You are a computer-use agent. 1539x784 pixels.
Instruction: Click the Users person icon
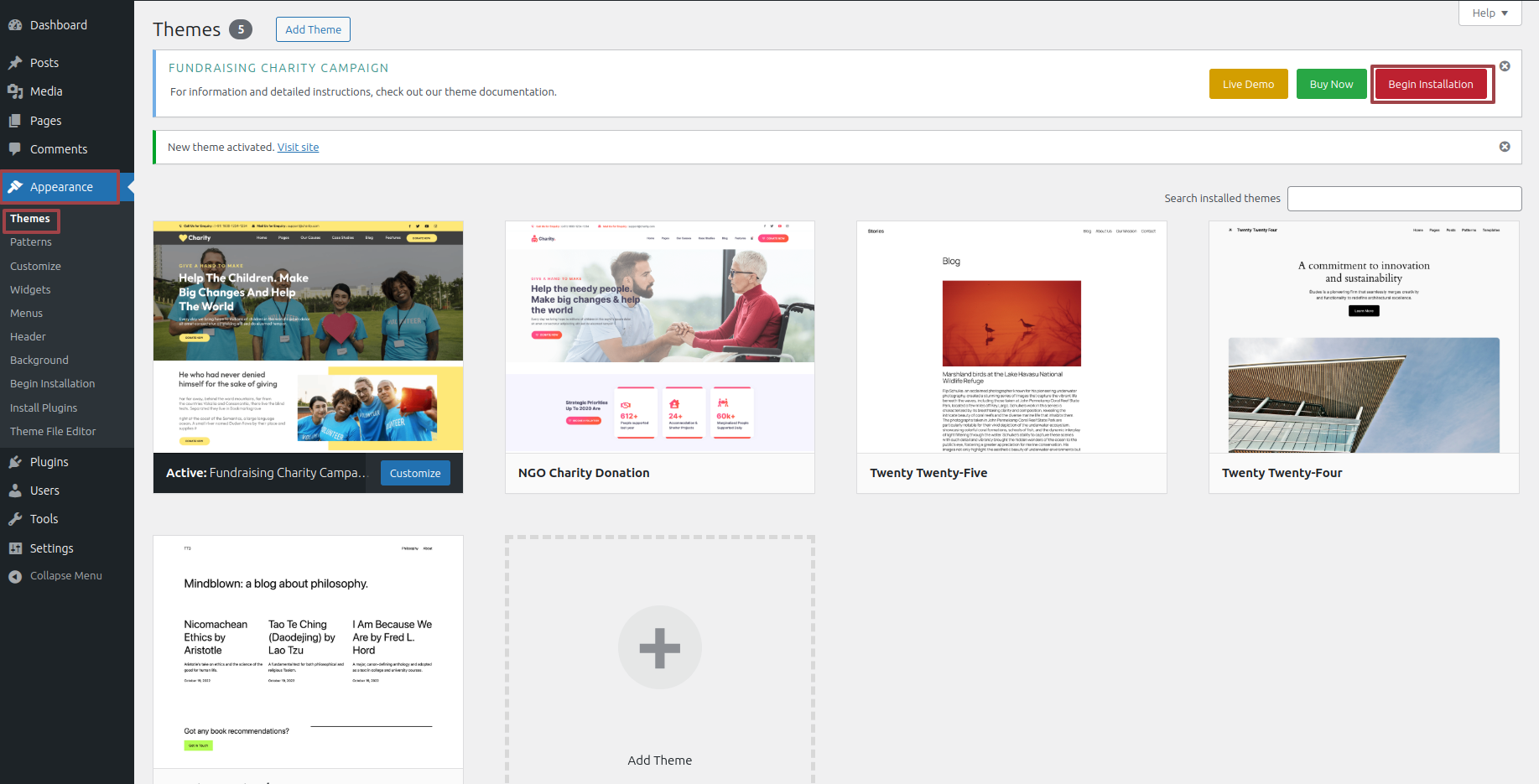pyautogui.click(x=15, y=491)
